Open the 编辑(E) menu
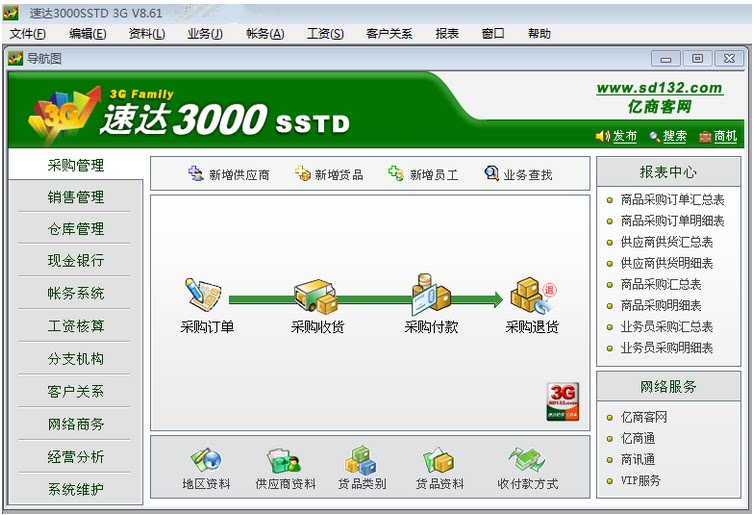The image size is (754, 515). (88, 34)
